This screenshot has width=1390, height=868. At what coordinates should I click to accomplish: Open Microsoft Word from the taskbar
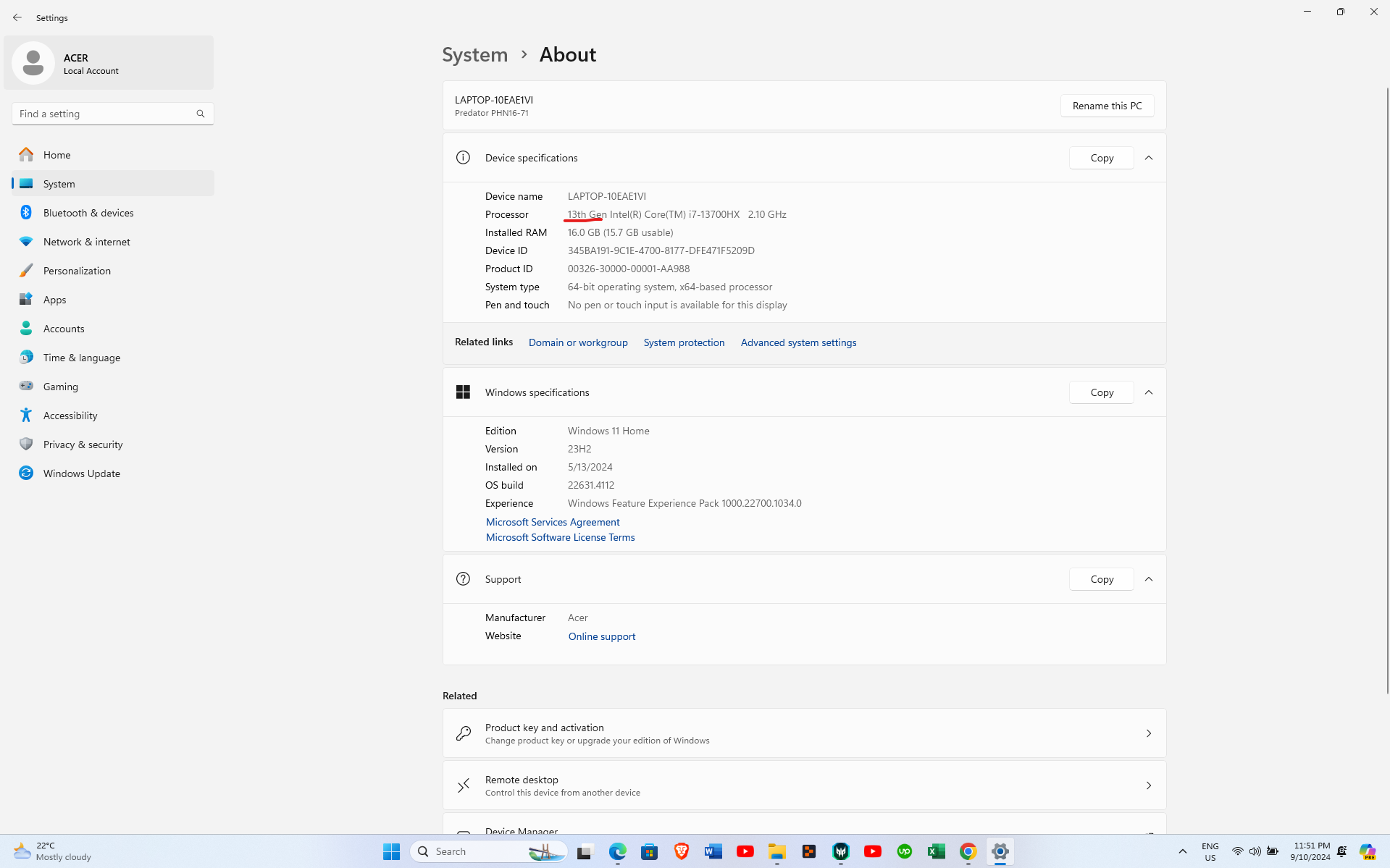(713, 851)
